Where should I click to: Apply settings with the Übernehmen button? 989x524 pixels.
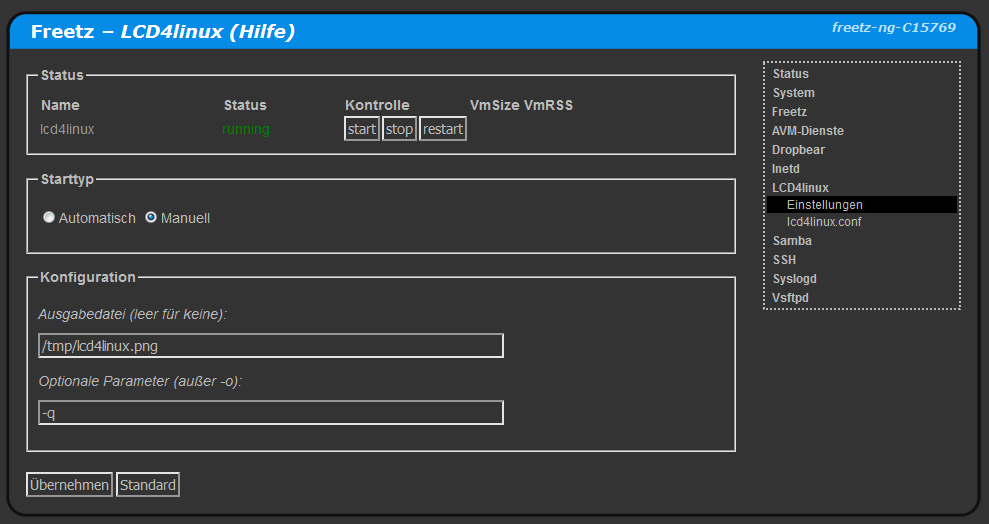pos(70,485)
